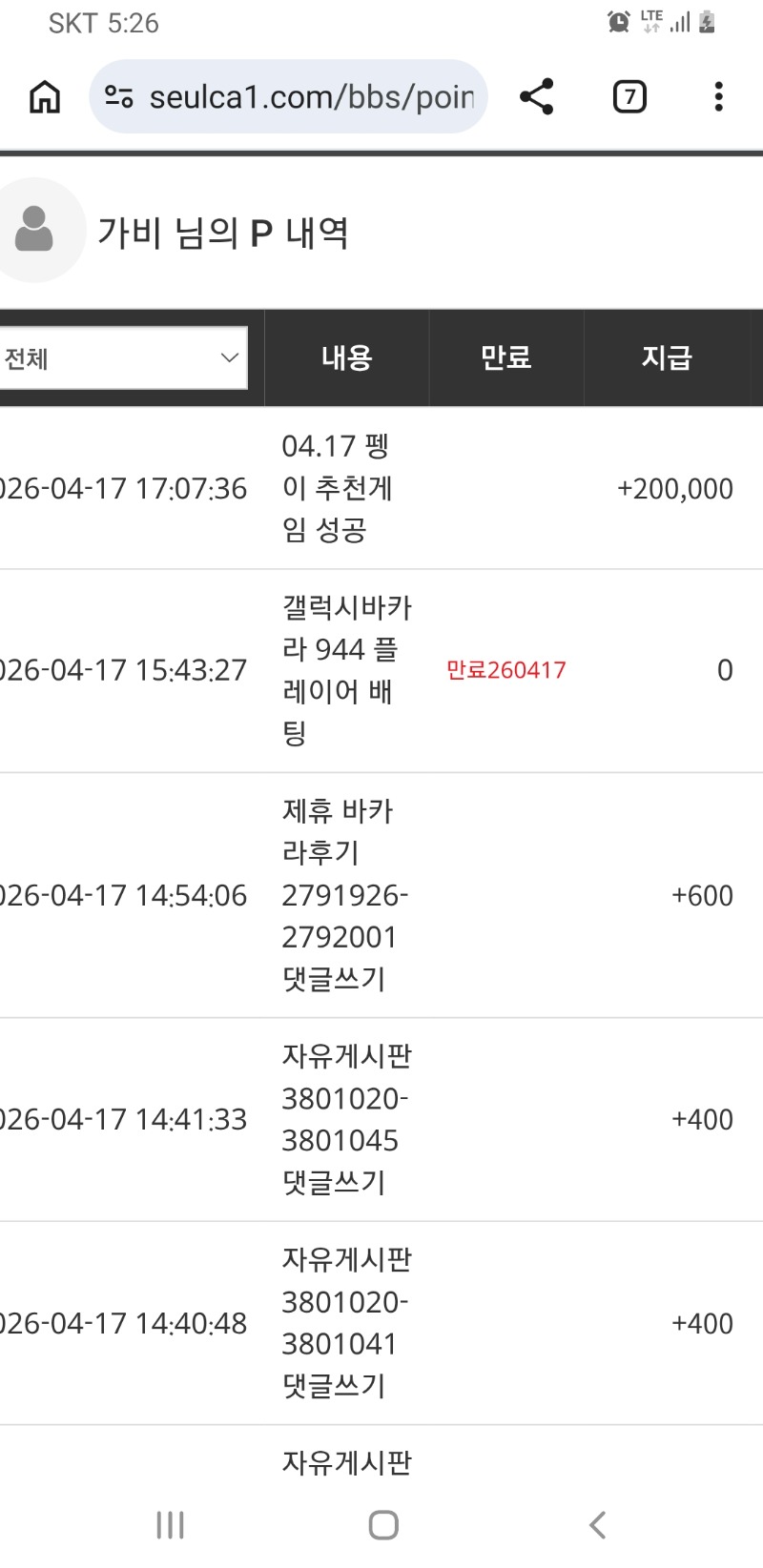Image resolution: width=763 pixels, height=1568 pixels.
Task: Tap the browser home icon
Action: (45, 96)
